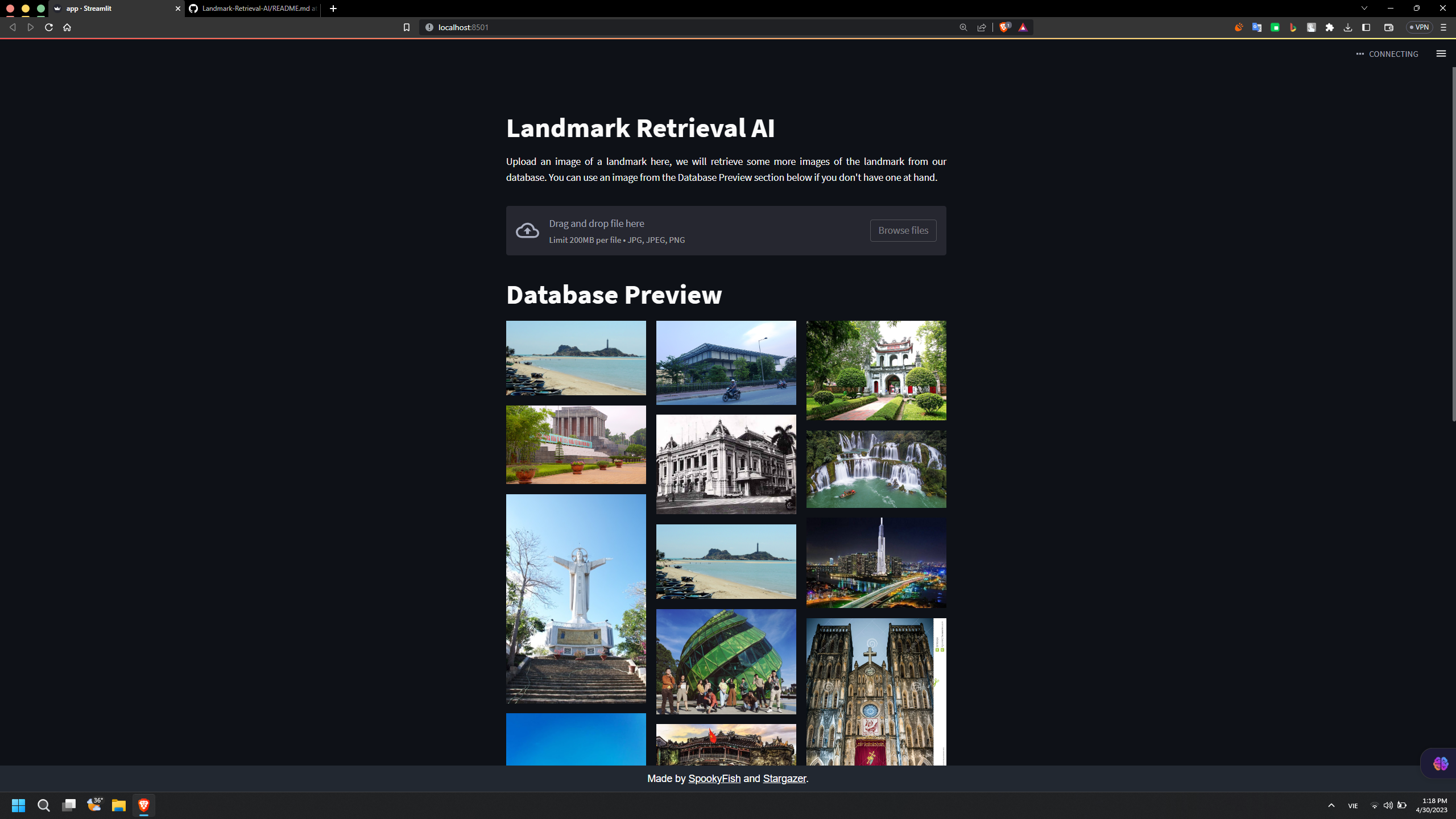Select the black-and-white opera house thumbnail
Screen dimensions: 1456x819
coord(726,464)
